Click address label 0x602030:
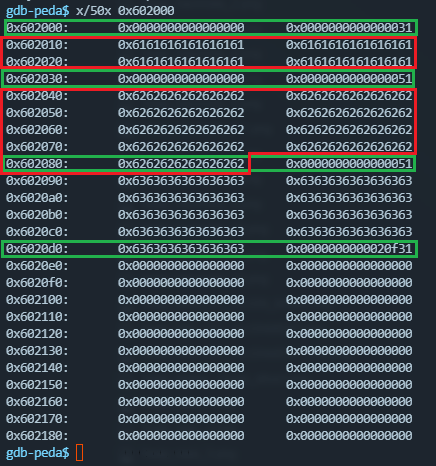This screenshot has height=466, width=436. [x=37, y=79]
